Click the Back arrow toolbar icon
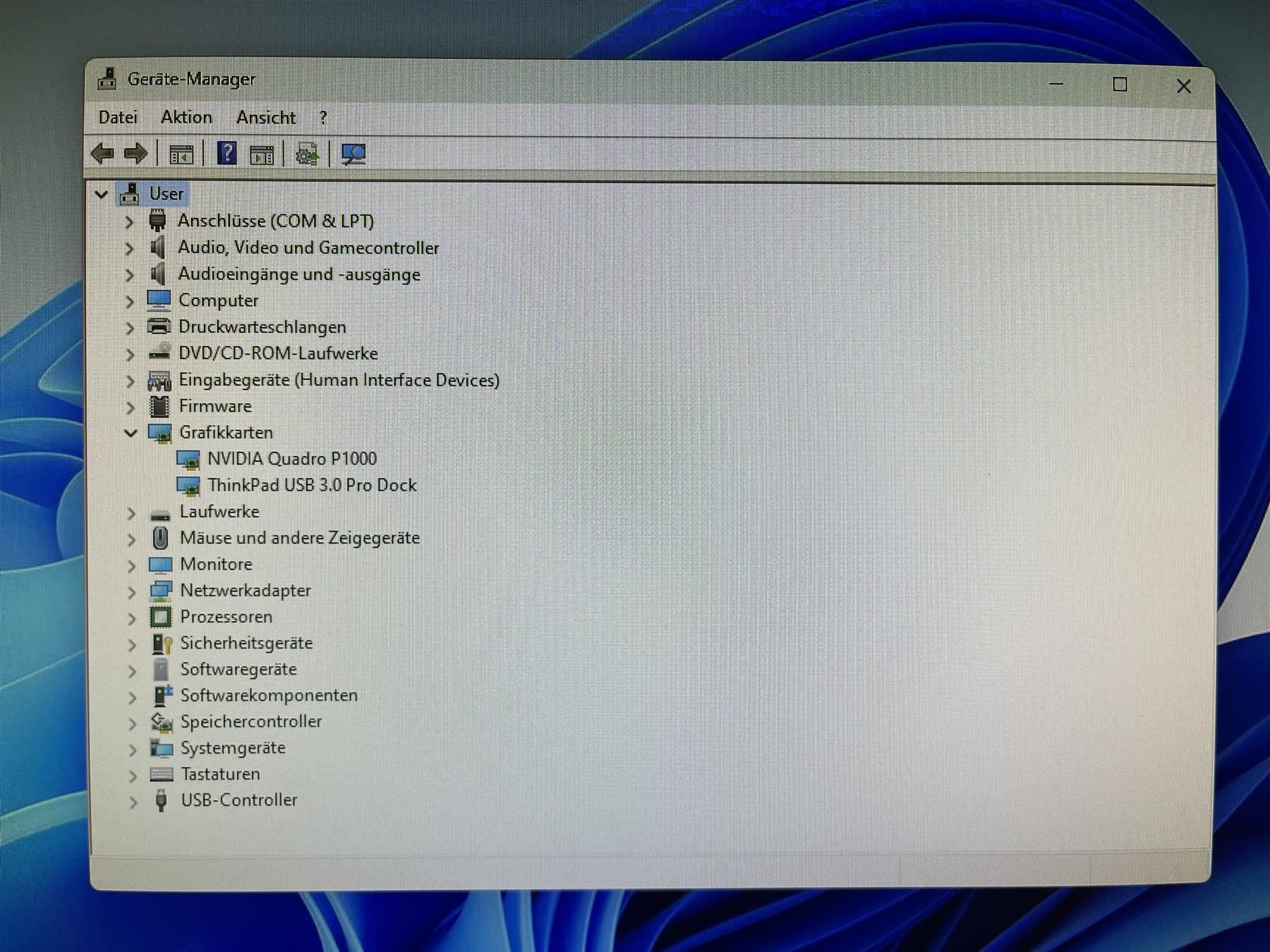The height and width of the screenshot is (952, 1270). tap(103, 153)
